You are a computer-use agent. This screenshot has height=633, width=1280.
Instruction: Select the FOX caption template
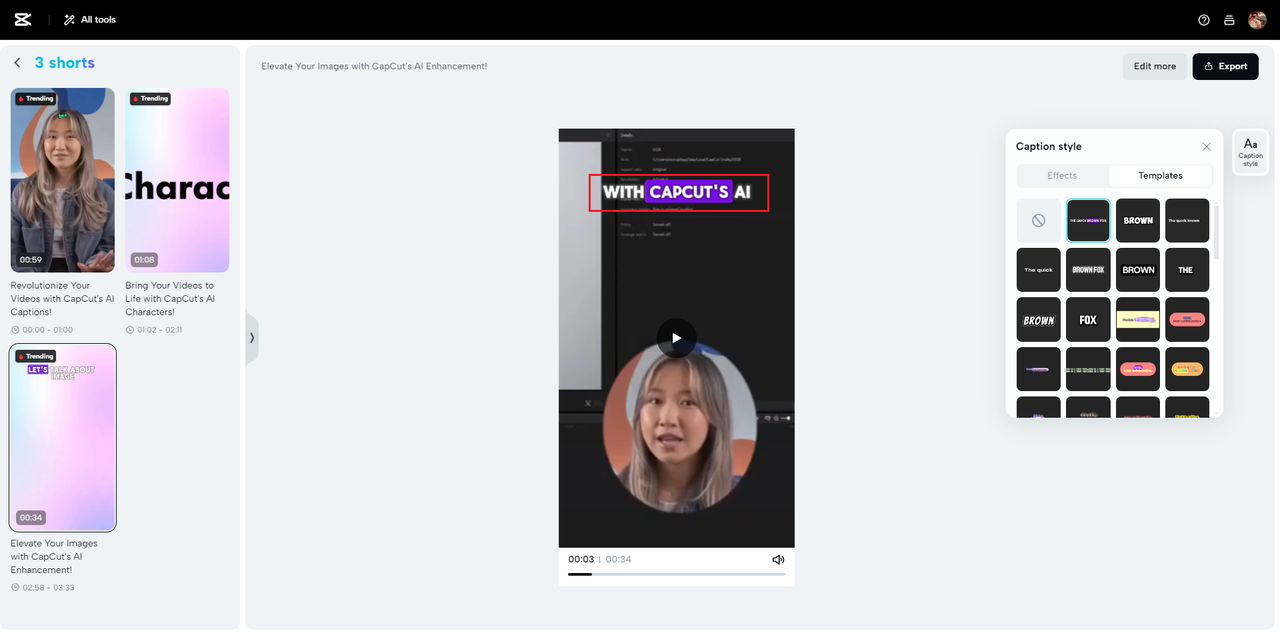tap(1088, 320)
